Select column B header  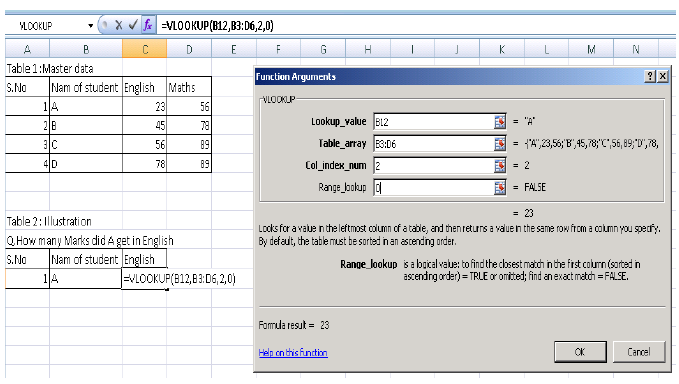pos(86,49)
